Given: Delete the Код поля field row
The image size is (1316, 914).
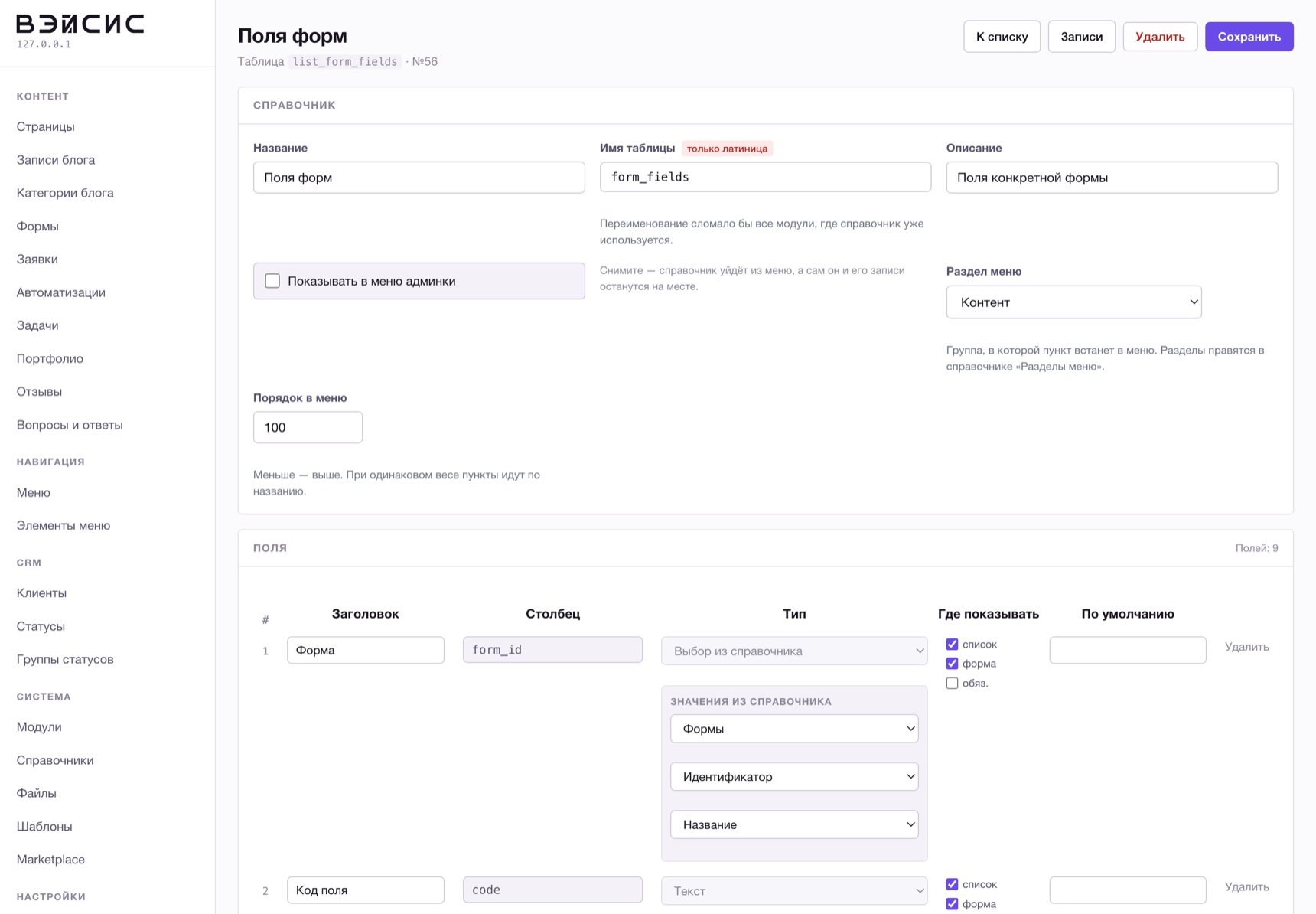Looking at the screenshot, I should tap(1246, 887).
